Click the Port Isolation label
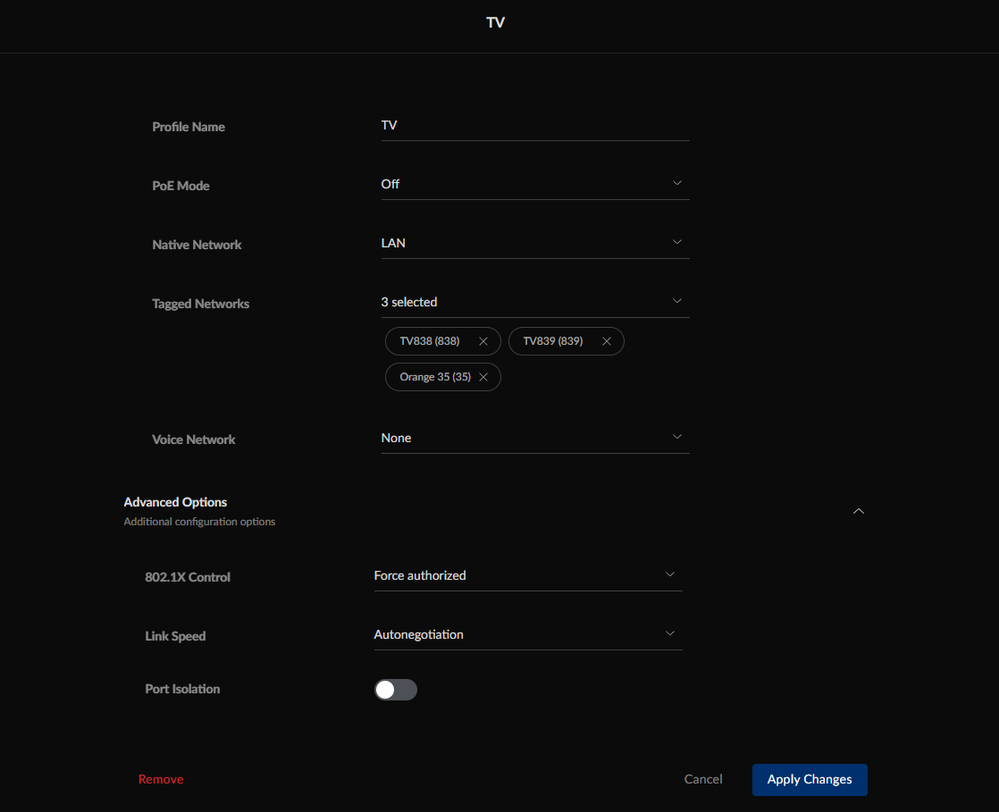The image size is (999, 812). coord(182,689)
